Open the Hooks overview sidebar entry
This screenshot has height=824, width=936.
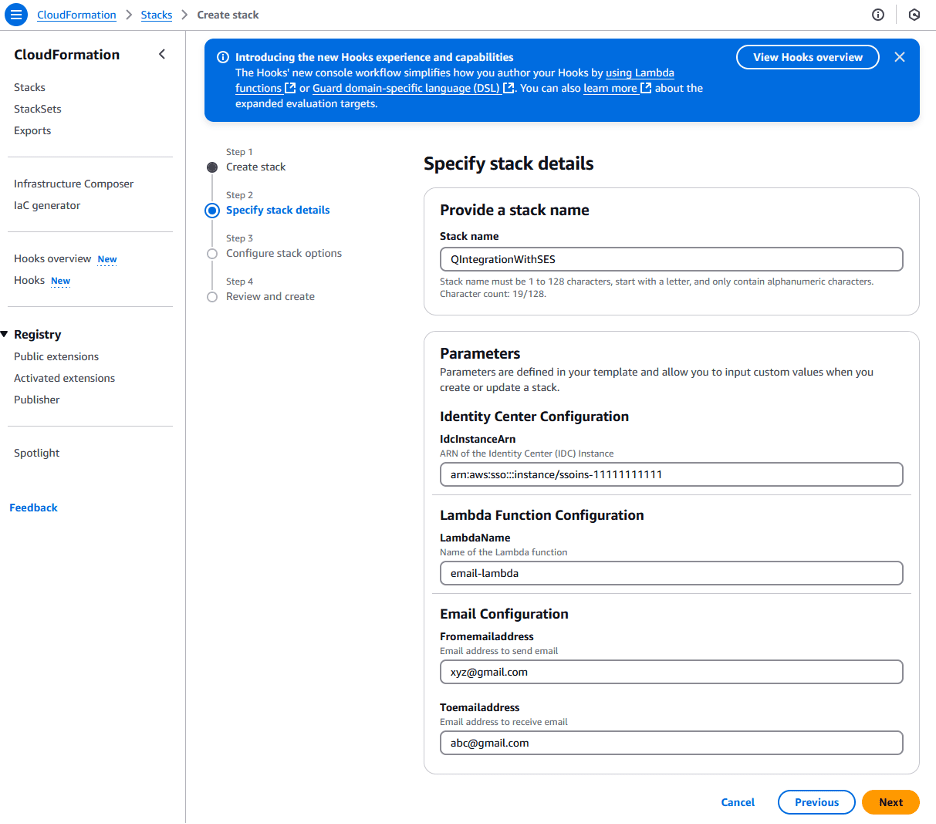52,258
